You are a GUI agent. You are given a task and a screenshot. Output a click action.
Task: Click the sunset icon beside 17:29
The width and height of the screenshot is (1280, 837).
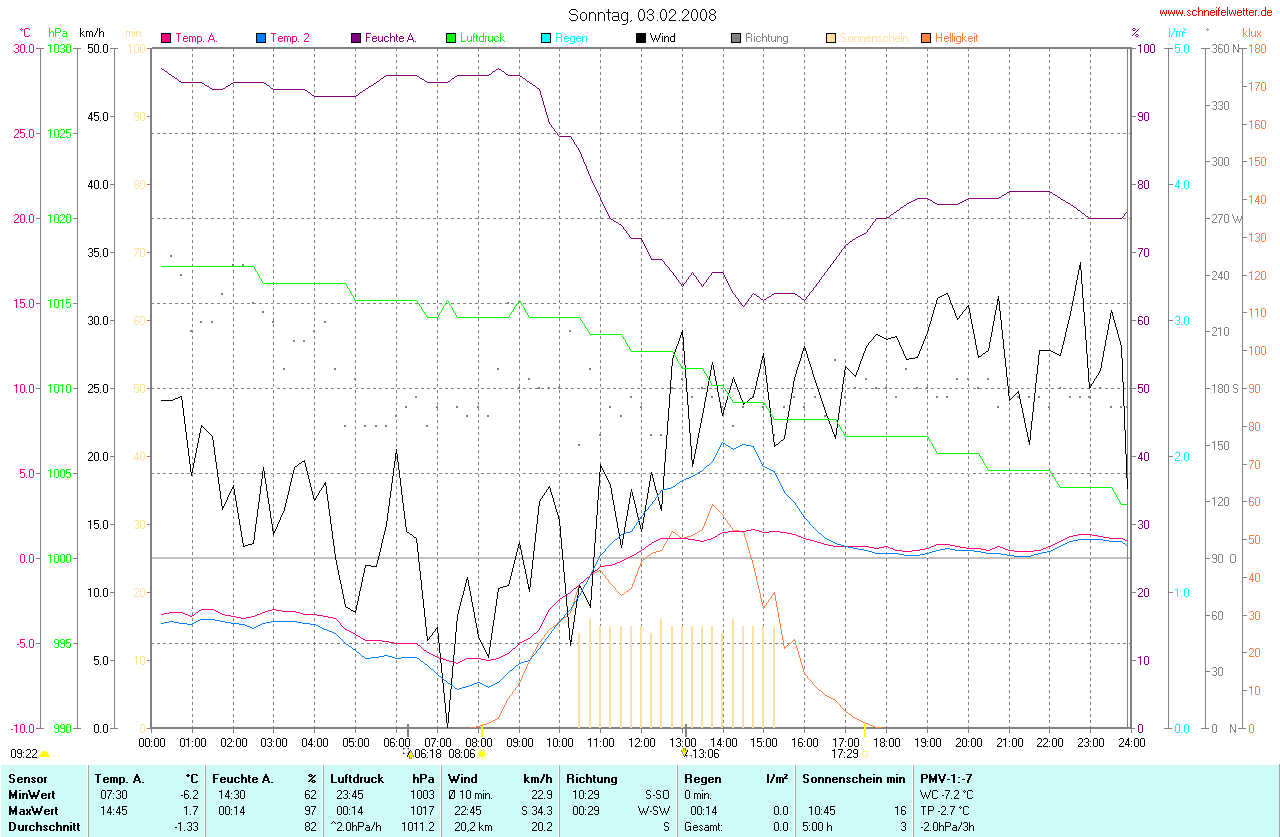point(864,755)
